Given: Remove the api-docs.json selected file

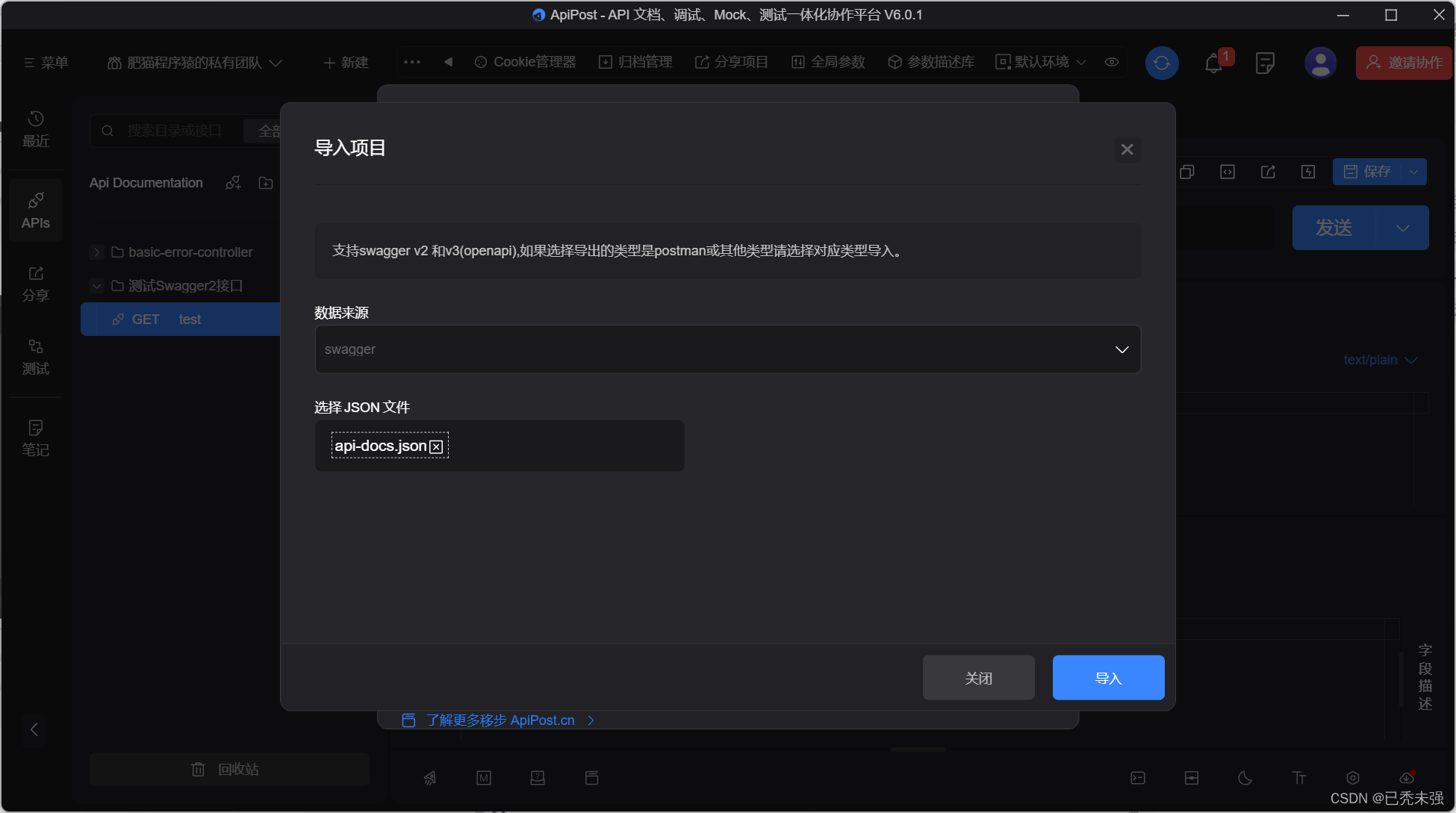Looking at the screenshot, I should coord(437,446).
